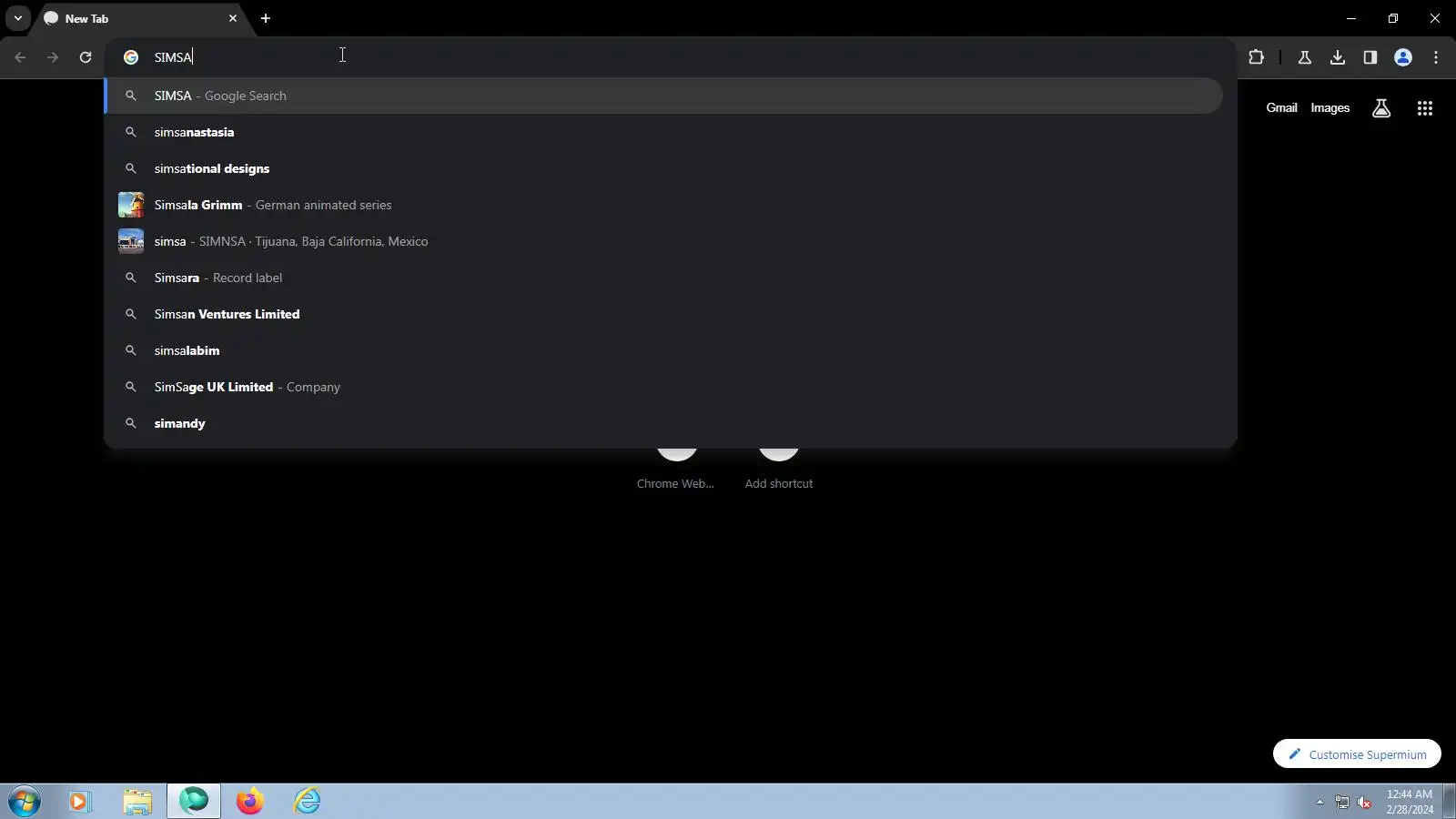Open the Windows Start menu orb
The image size is (1456, 819).
(x=25, y=802)
